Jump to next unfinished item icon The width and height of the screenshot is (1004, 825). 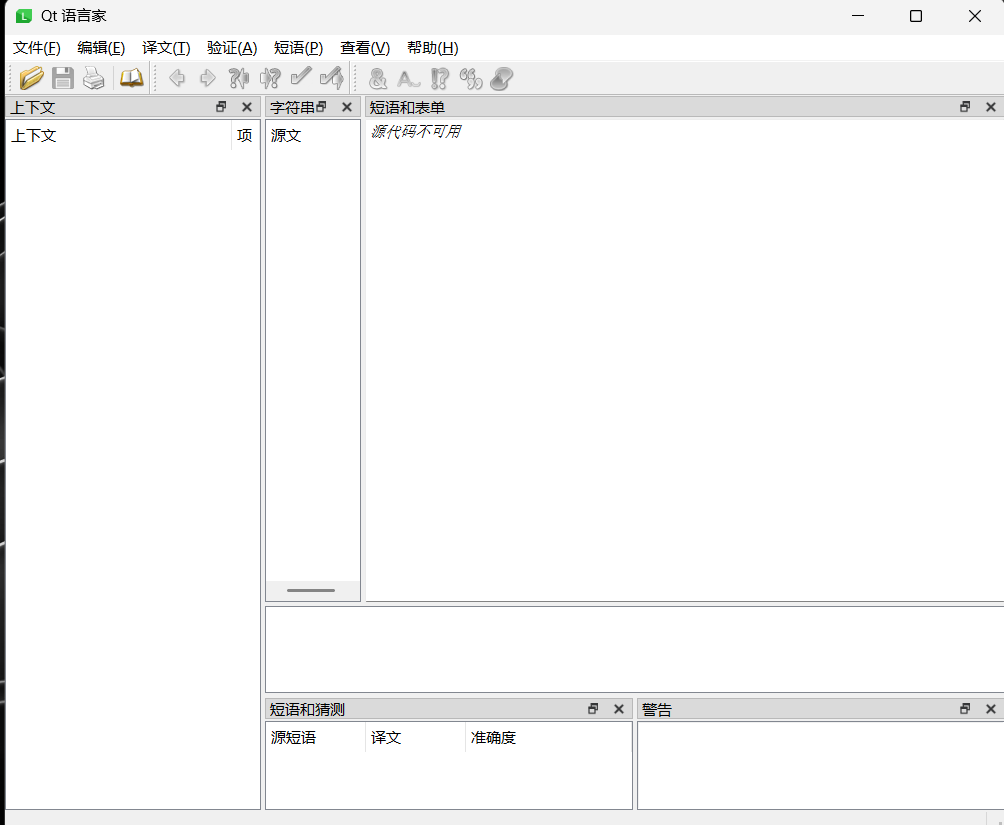tap(270, 78)
